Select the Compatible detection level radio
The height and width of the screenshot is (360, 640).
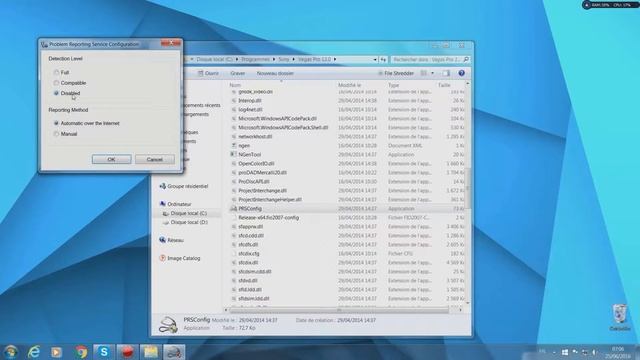(x=56, y=83)
